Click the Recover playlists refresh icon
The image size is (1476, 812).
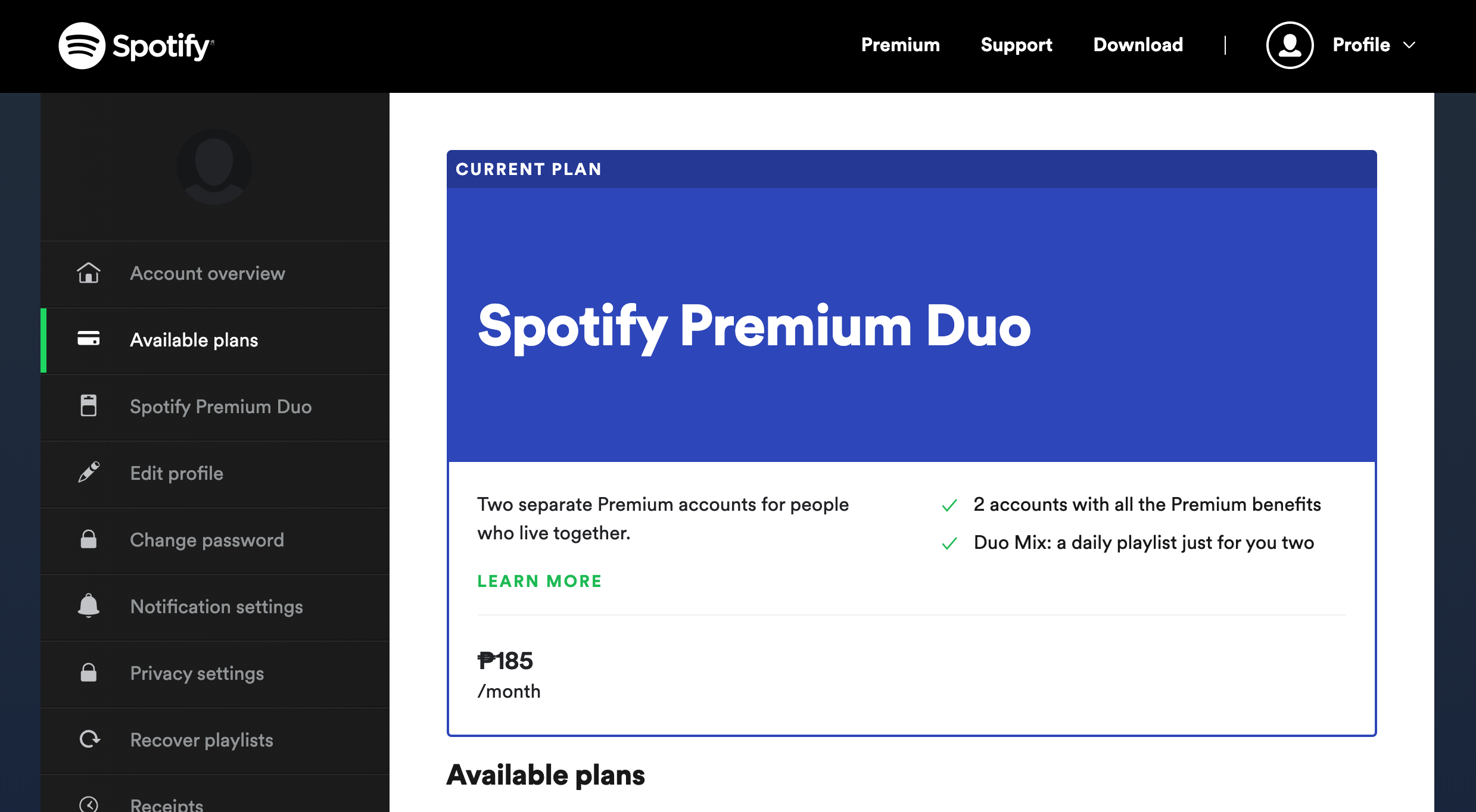pos(89,739)
